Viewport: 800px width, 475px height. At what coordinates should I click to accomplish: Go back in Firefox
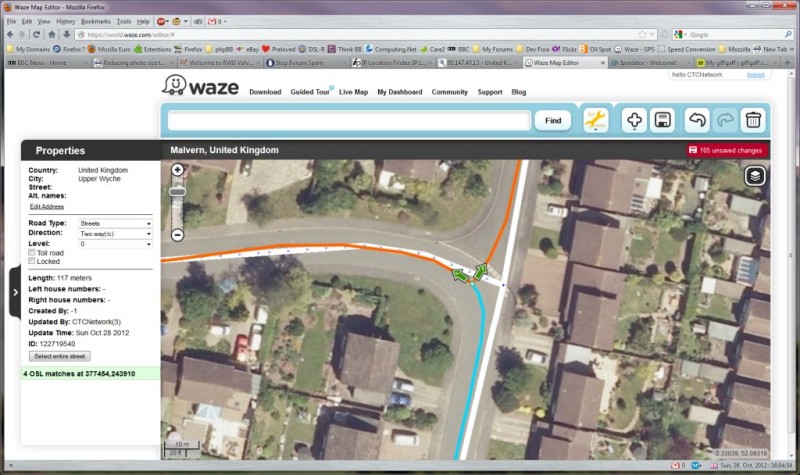[x=10, y=34]
